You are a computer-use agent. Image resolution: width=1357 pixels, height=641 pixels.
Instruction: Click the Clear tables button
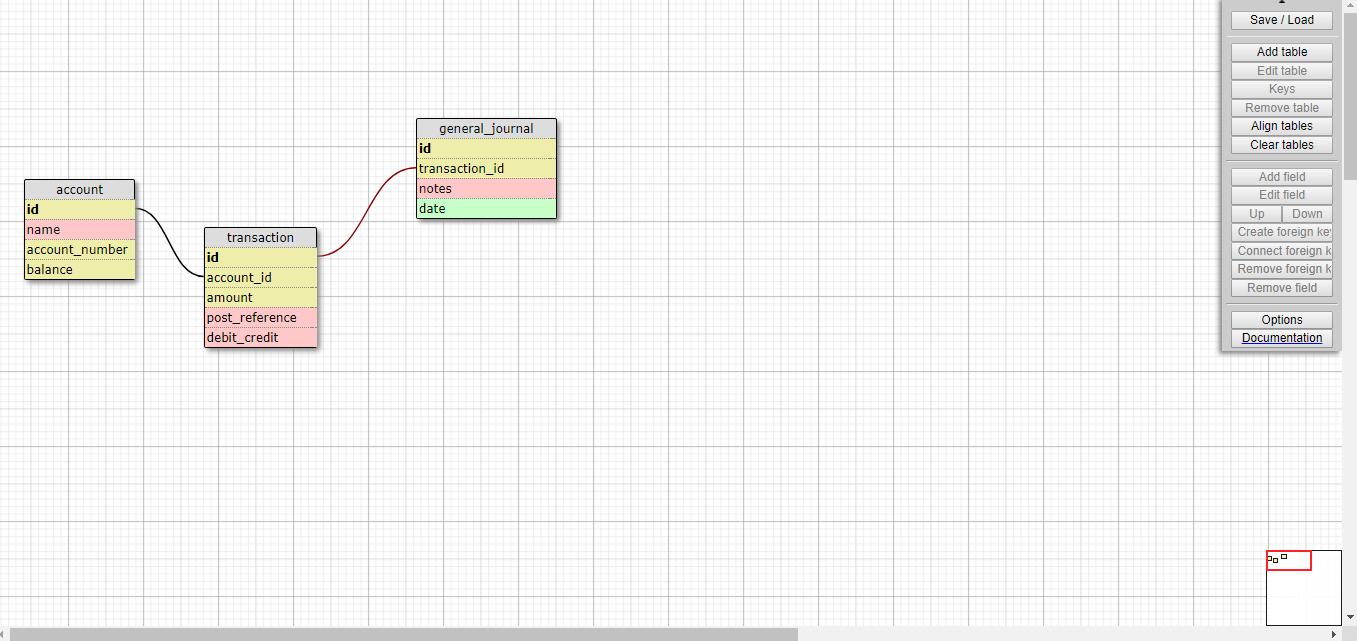[1281, 145]
